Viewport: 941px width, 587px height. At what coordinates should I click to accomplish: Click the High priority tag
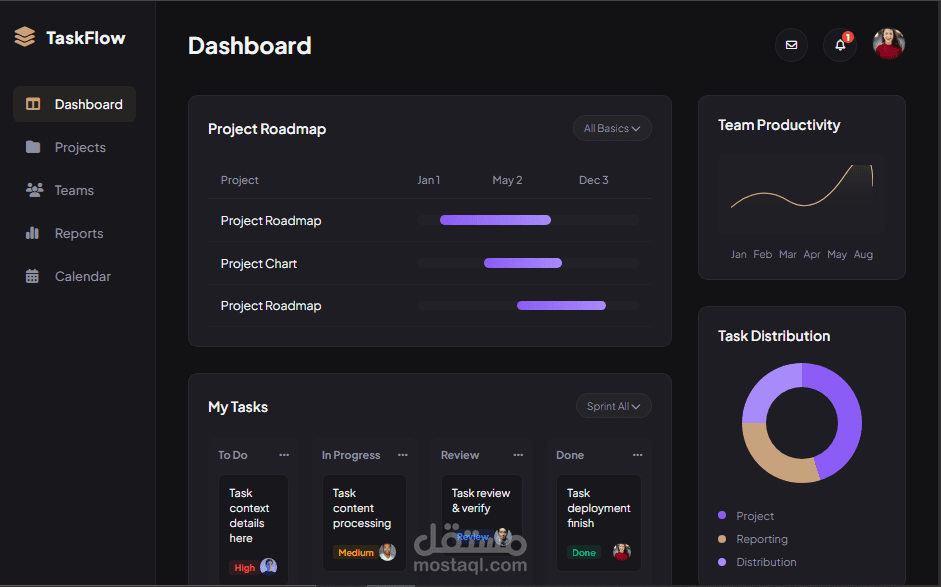[244, 567]
